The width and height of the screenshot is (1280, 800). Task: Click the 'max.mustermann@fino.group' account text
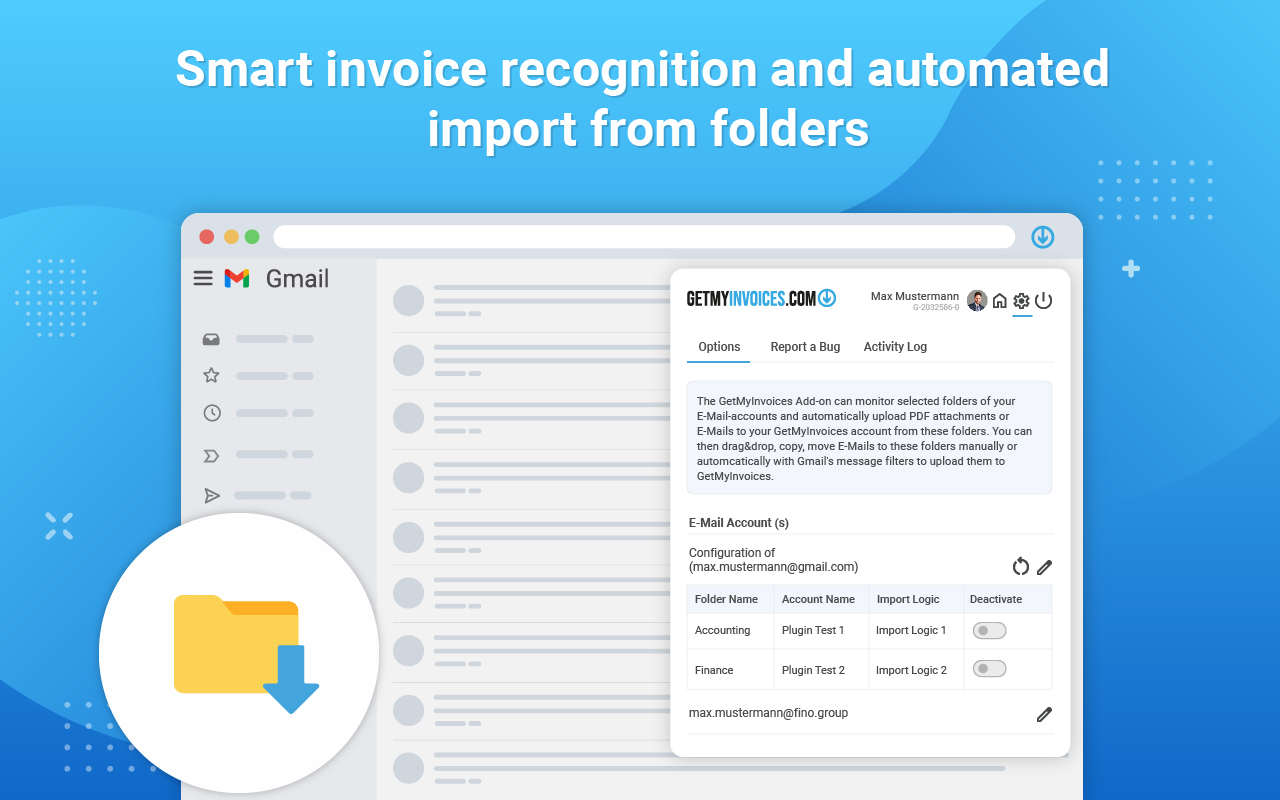[x=768, y=713]
